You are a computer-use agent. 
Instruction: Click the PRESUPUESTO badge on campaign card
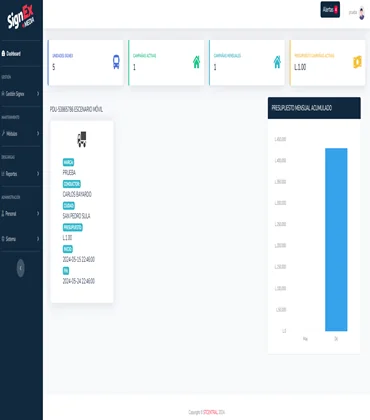pyautogui.click(x=73, y=227)
